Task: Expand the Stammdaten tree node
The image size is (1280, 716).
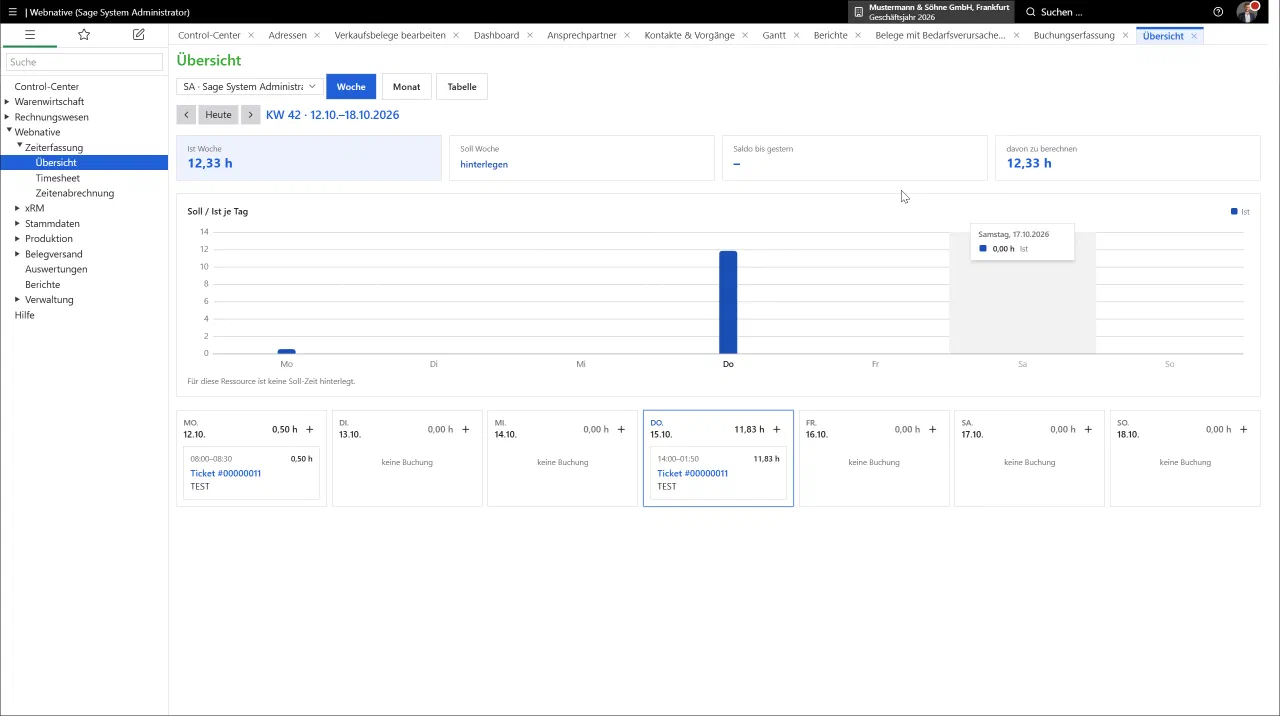Action: tap(17, 223)
